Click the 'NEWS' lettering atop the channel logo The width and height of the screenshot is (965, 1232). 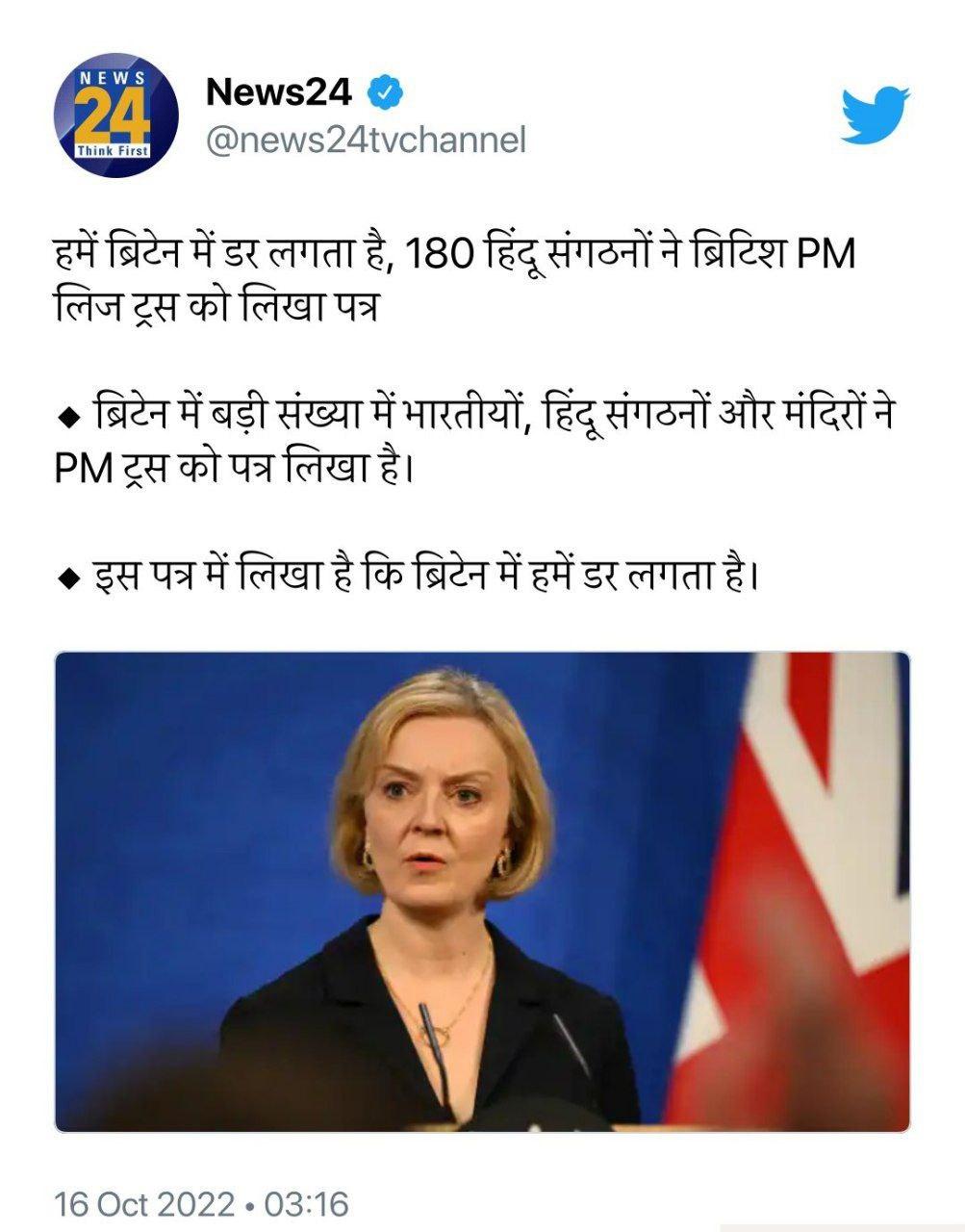point(113,77)
